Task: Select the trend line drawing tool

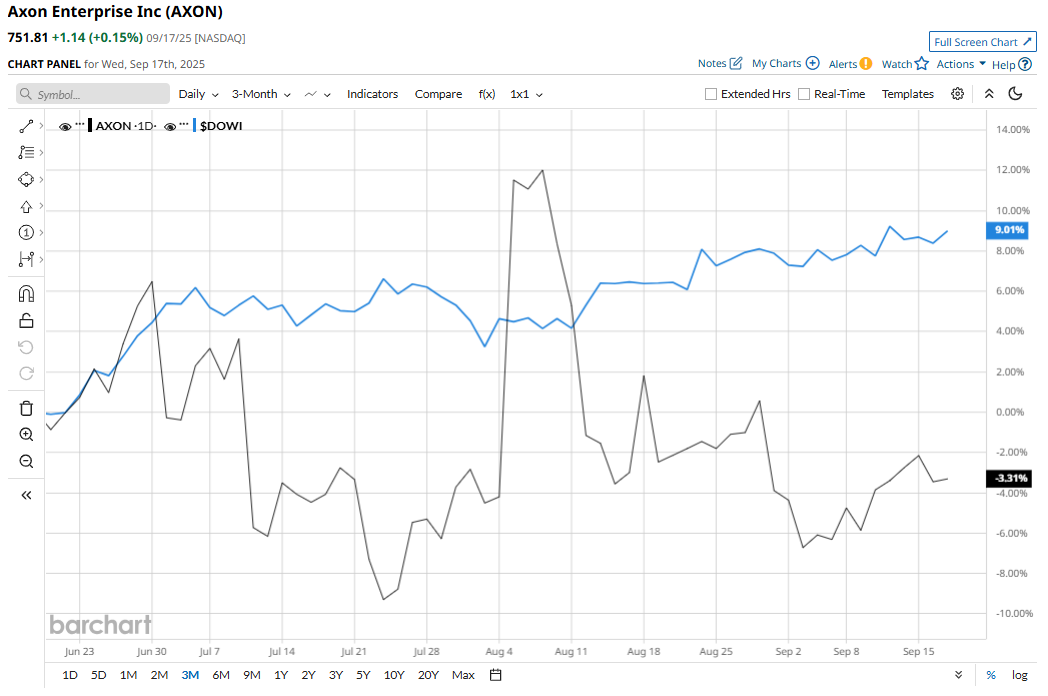Action: tap(26, 126)
